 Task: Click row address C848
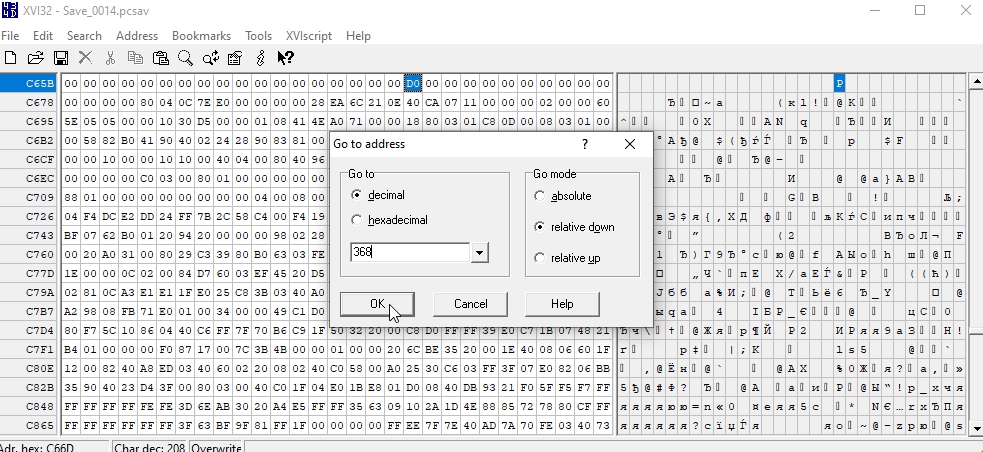(29, 406)
